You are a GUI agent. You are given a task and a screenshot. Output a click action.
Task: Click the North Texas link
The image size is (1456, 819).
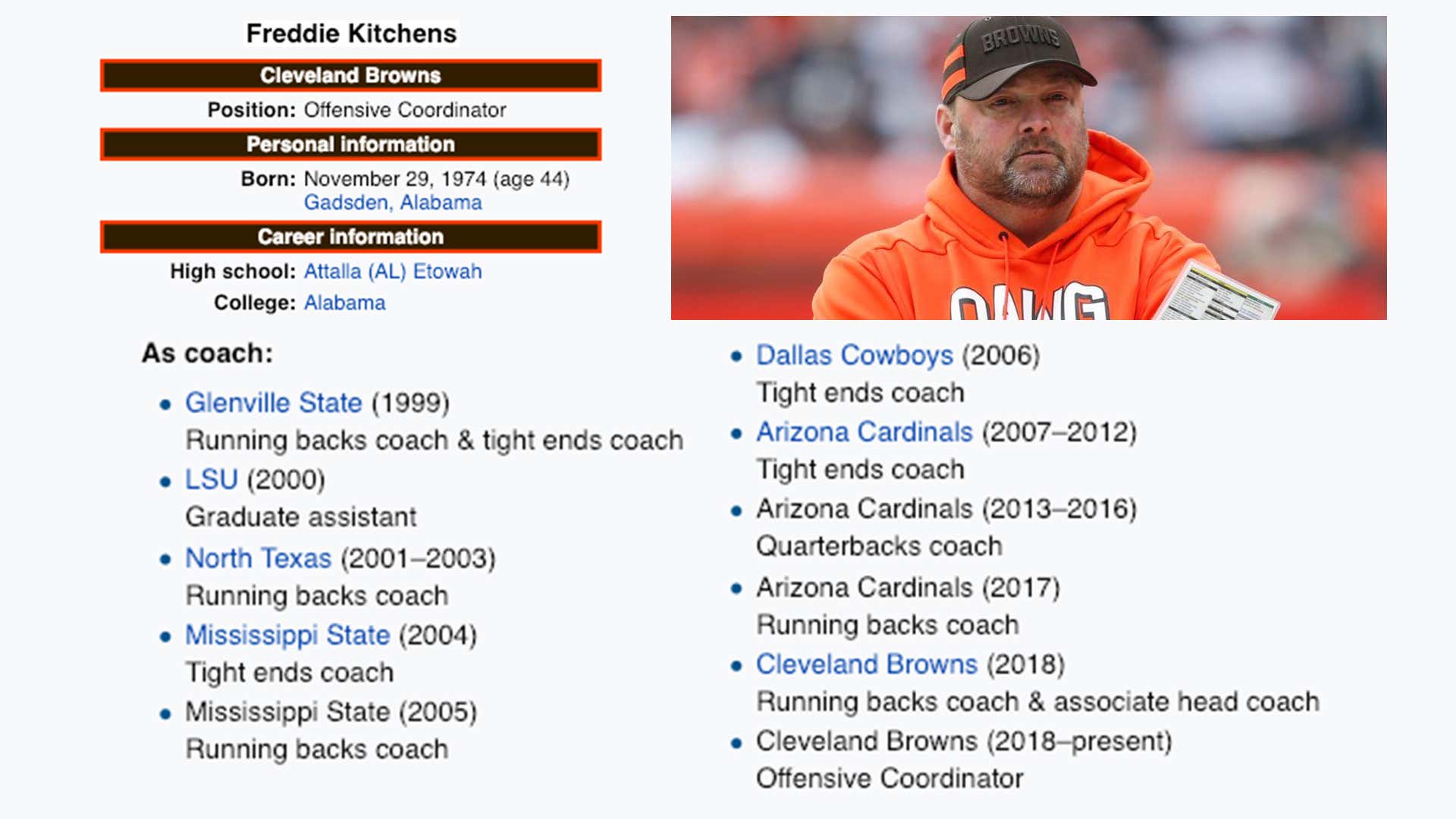point(259,558)
